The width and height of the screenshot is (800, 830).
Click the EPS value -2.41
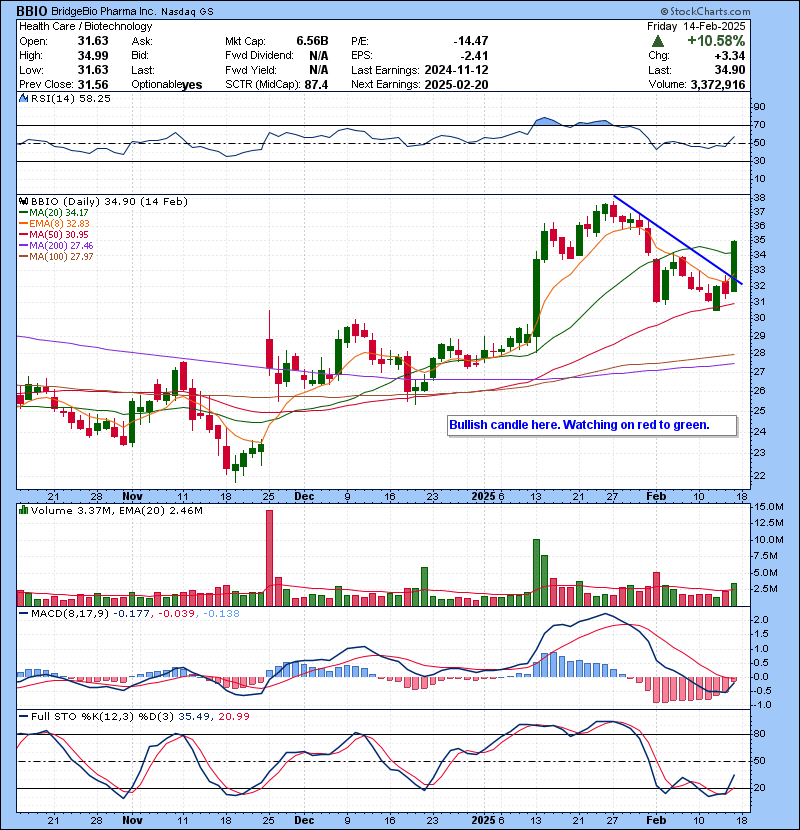coord(474,56)
